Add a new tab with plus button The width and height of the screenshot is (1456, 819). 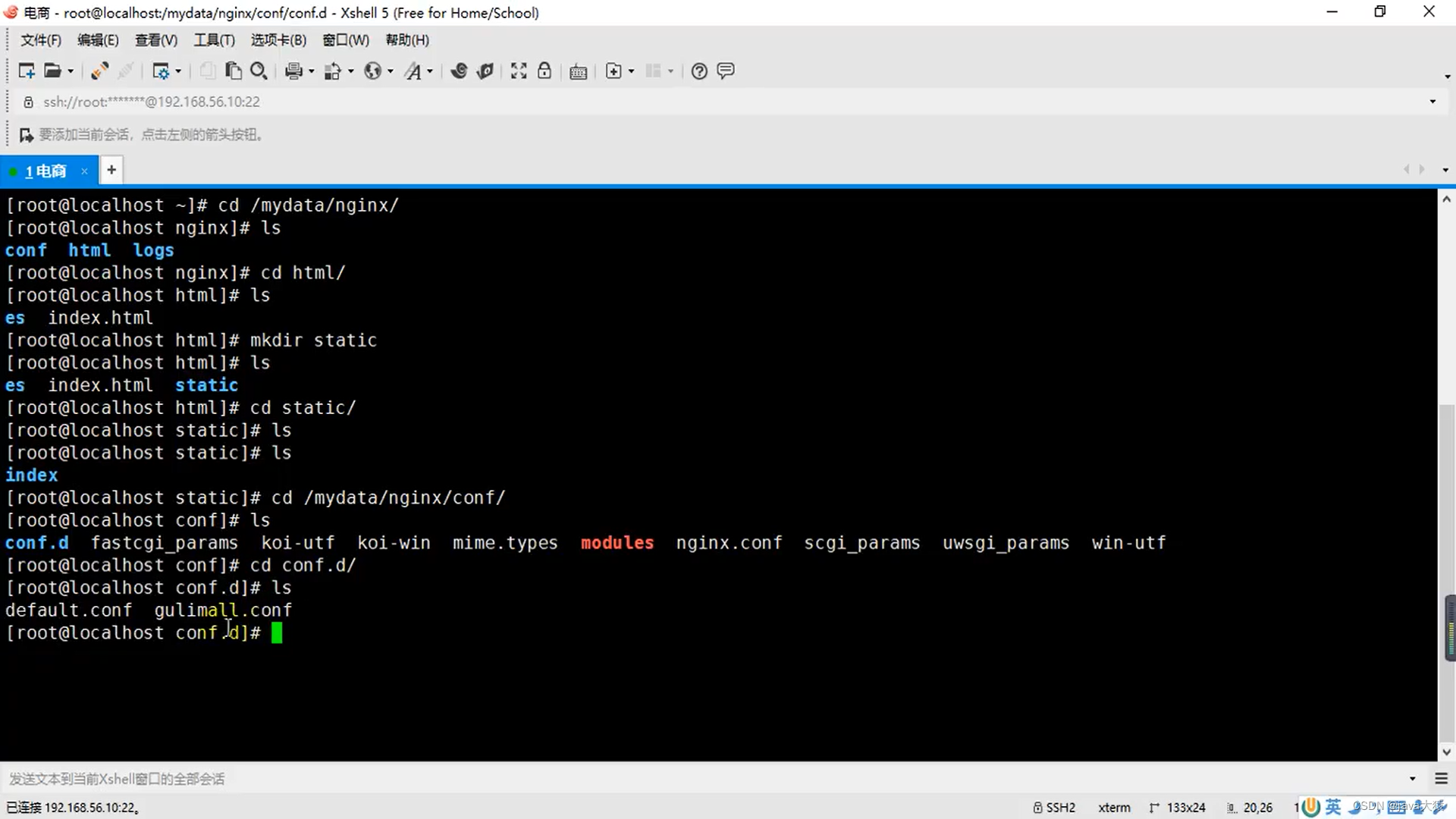coord(111,170)
